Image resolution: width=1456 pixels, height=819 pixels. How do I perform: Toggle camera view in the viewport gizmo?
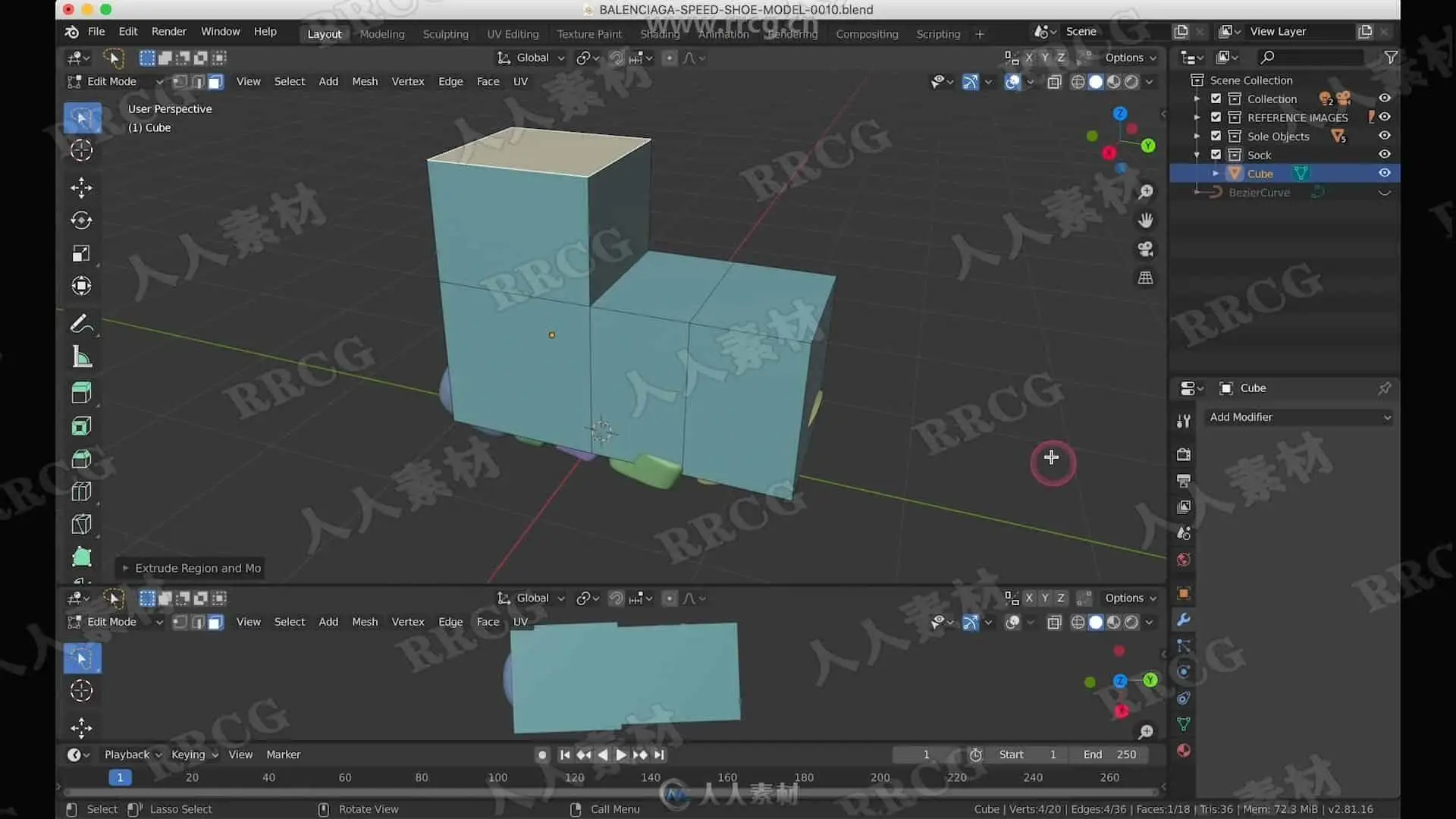click(1145, 249)
